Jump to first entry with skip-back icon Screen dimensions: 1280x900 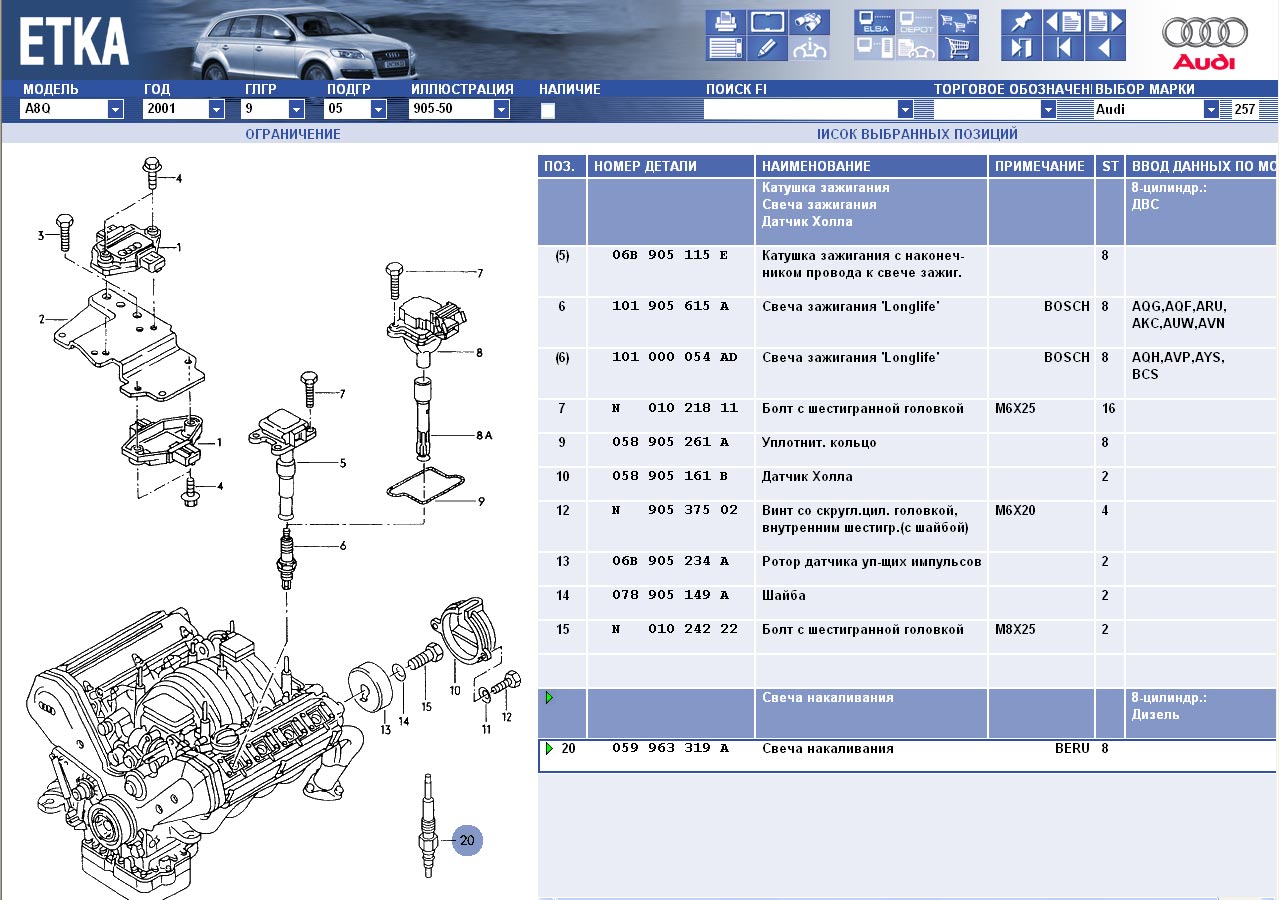[x=1063, y=48]
